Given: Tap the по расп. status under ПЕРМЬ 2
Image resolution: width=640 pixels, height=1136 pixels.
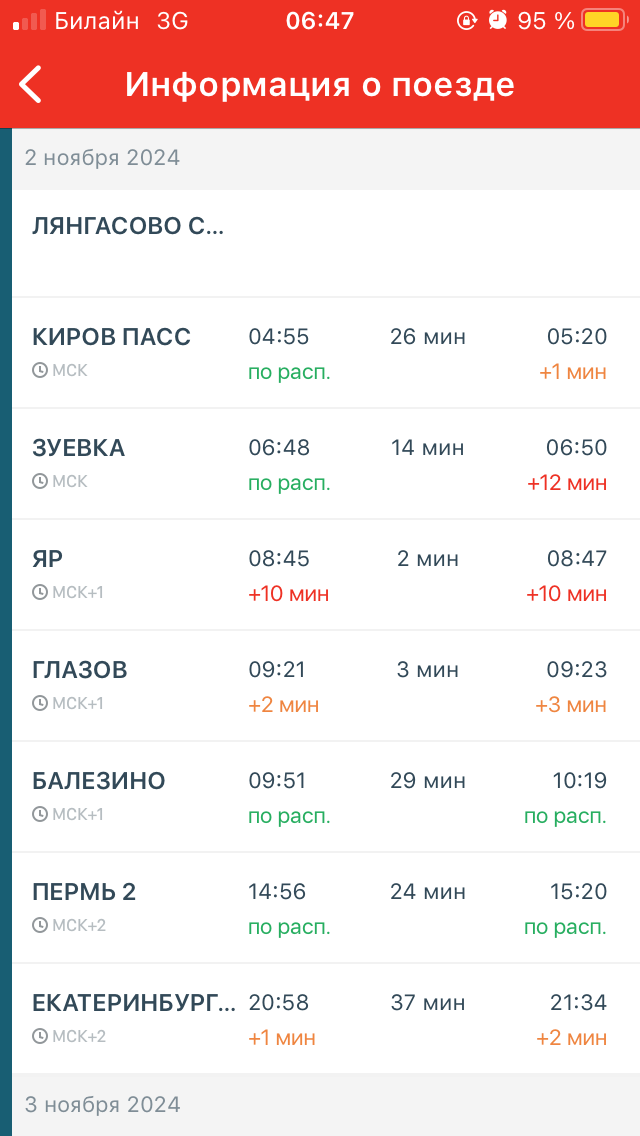Looking at the screenshot, I should [288, 926].
